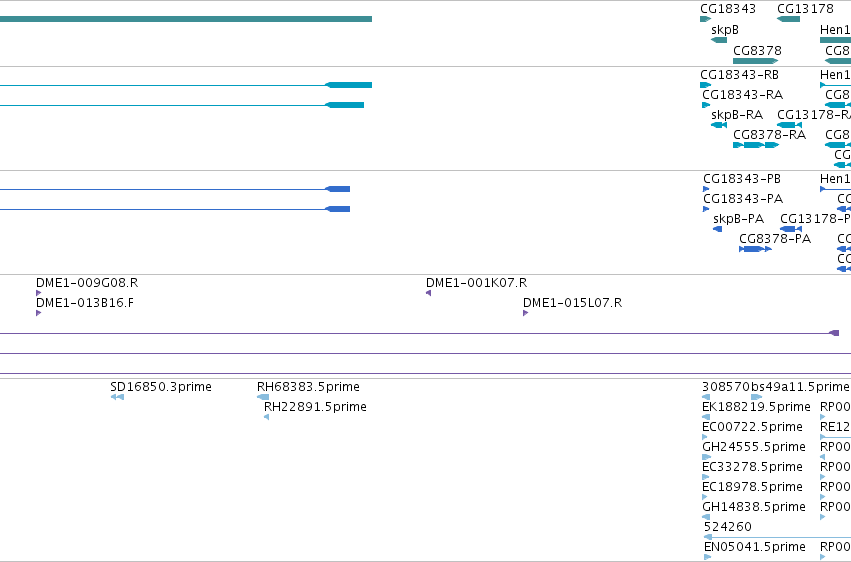
Task: Open the EC33278.5prime EST label
Action: coord(752,467)
